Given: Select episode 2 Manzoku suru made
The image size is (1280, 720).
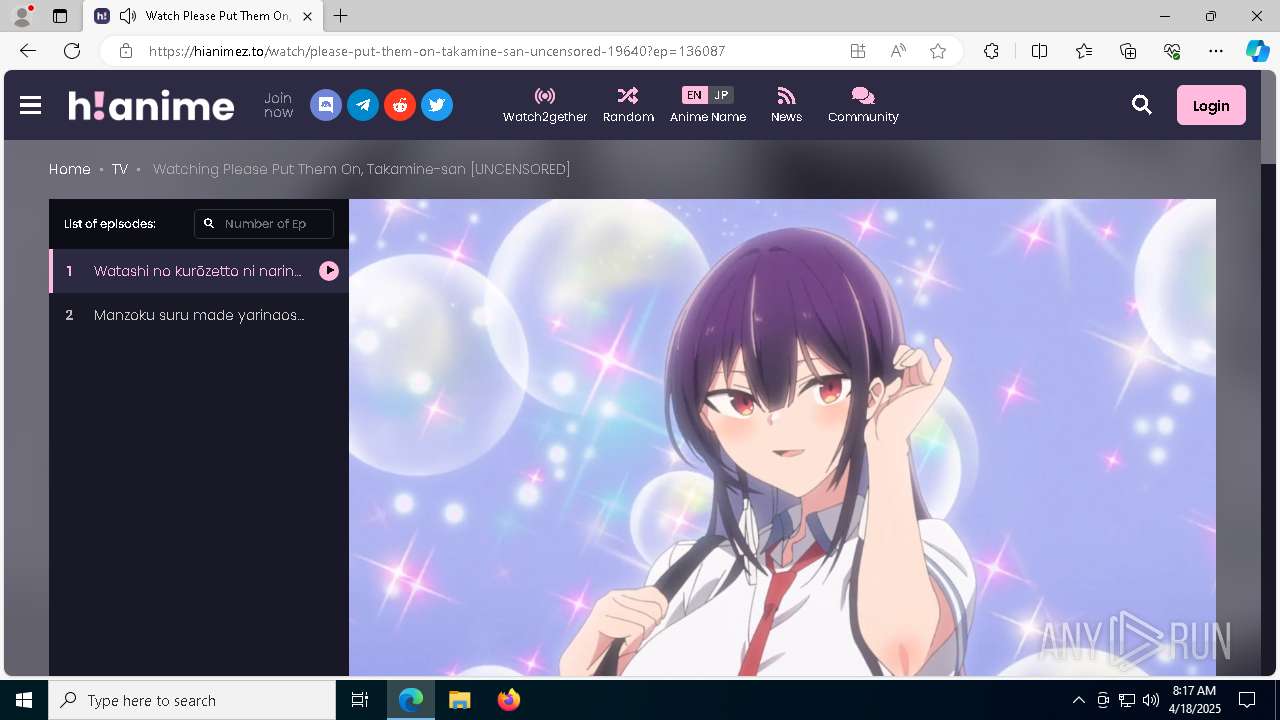Looking at the screenshot, I should [199, 315].
